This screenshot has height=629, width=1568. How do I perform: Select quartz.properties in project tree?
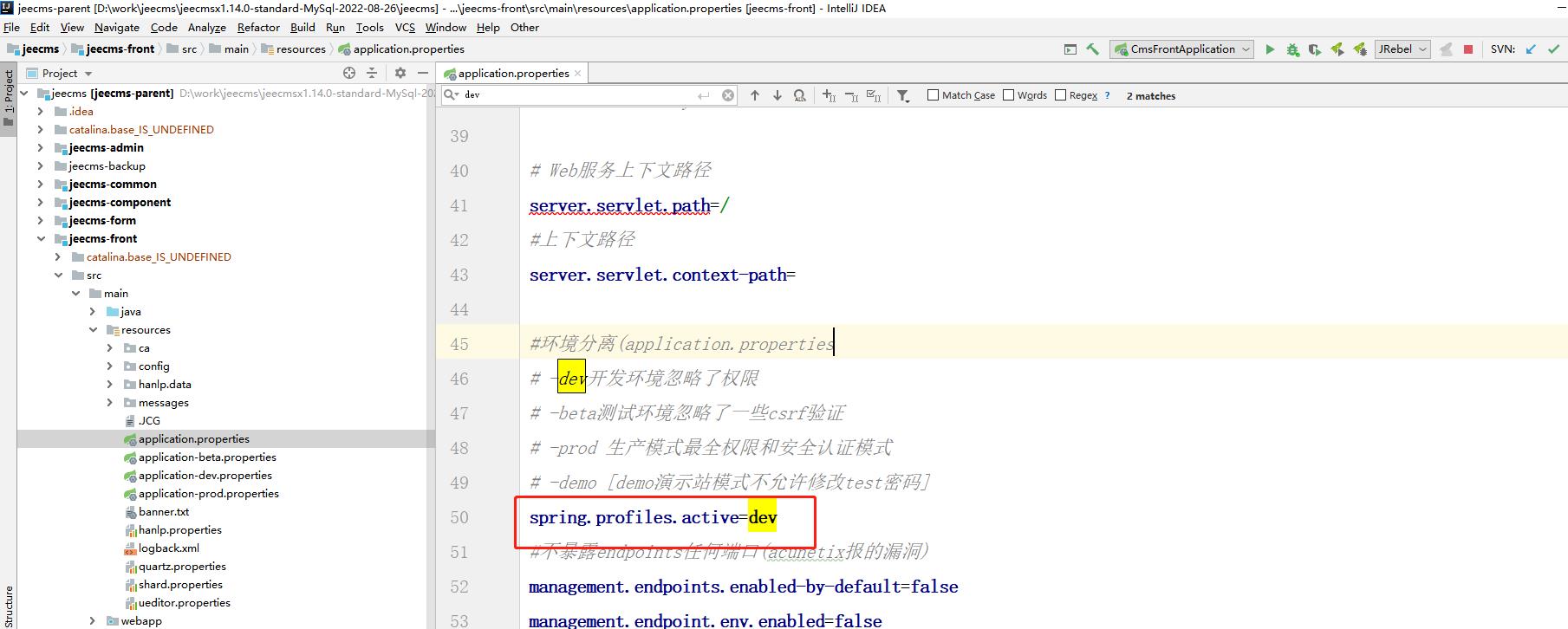pos(182,567)
